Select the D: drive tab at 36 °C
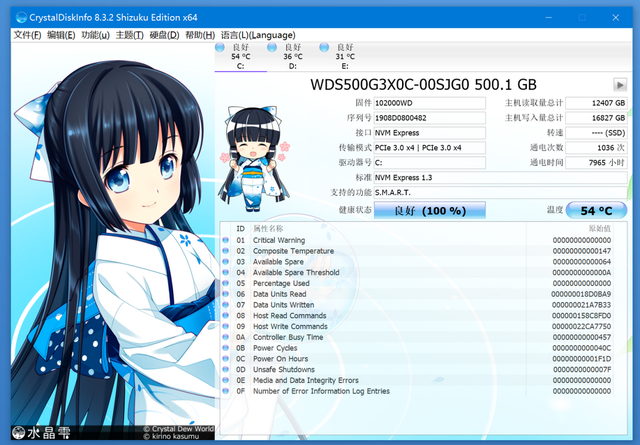 click(293, 56)
